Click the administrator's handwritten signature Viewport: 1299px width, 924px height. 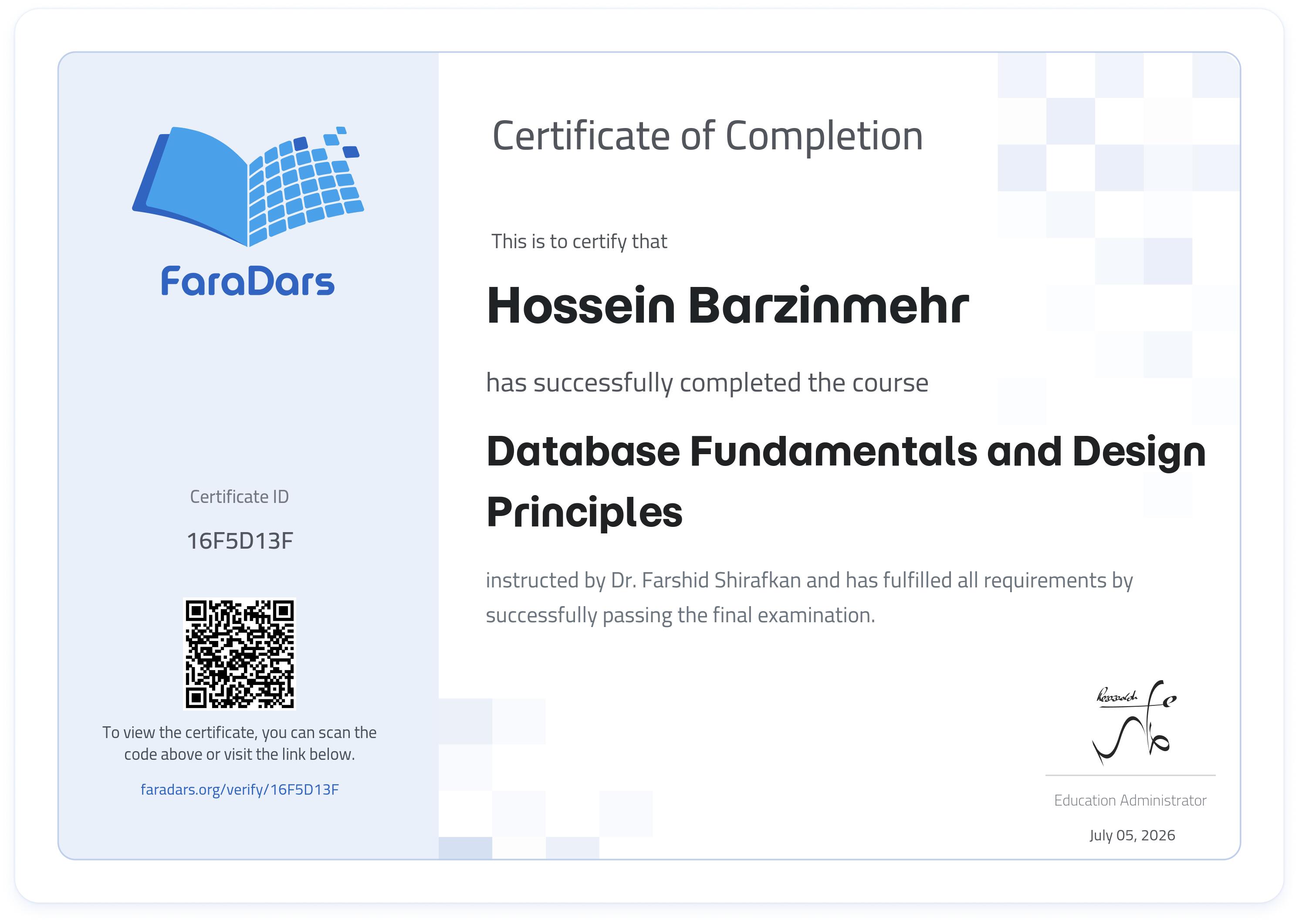point(1134,722)
